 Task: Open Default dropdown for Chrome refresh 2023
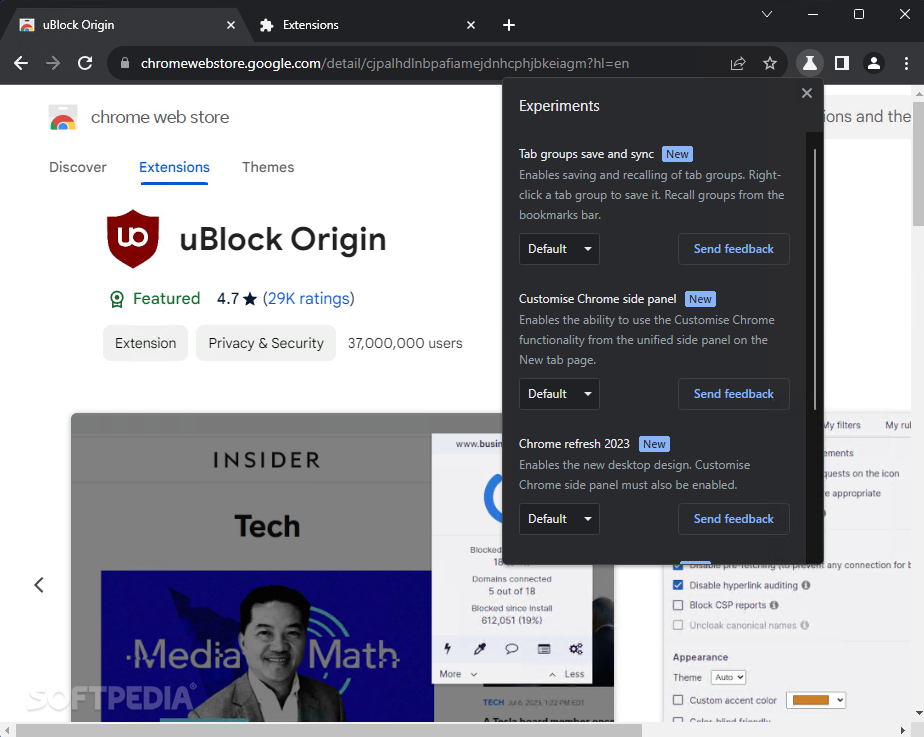coord(559,518)
